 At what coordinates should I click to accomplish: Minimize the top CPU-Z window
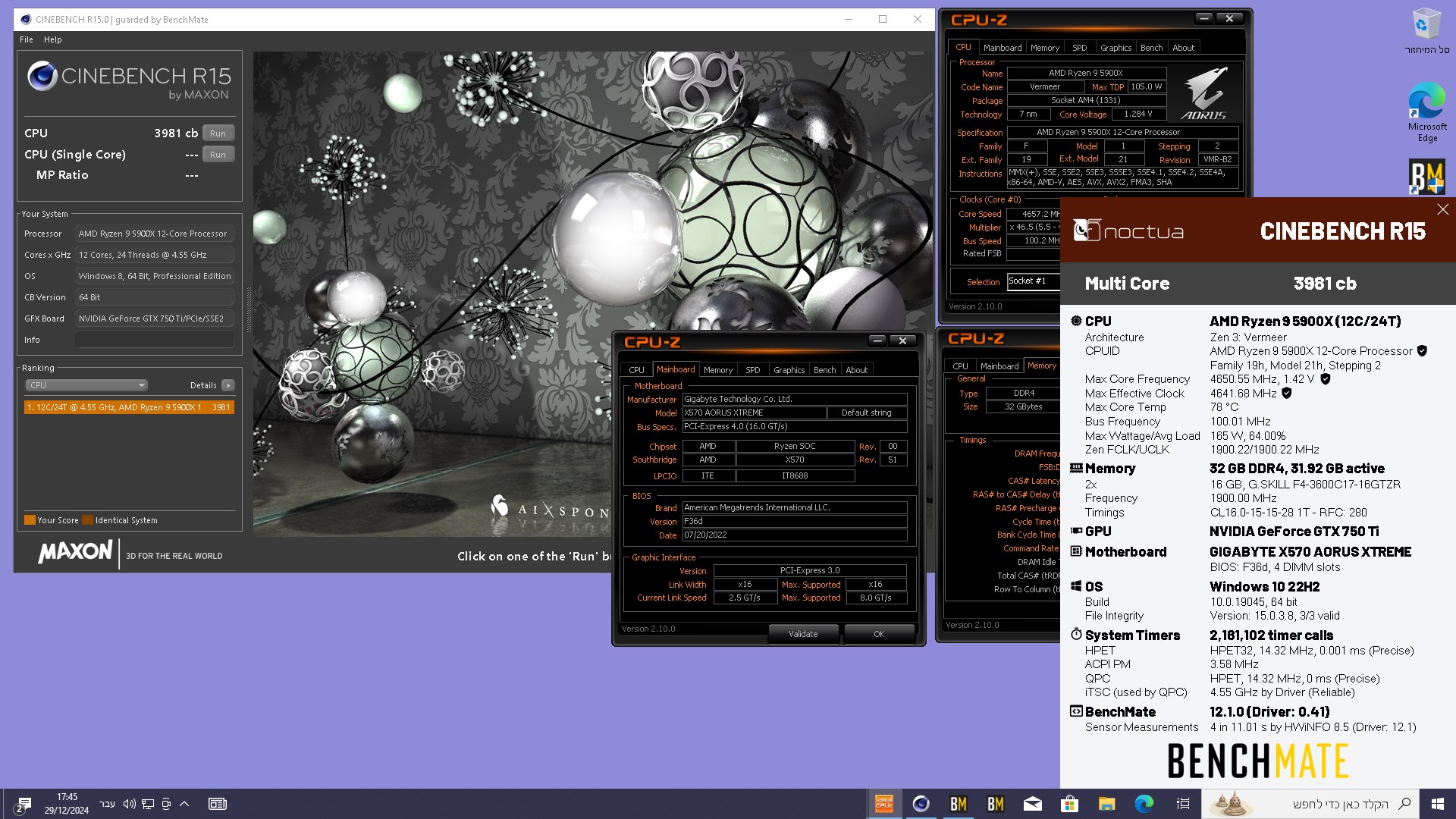(1203, 18)
